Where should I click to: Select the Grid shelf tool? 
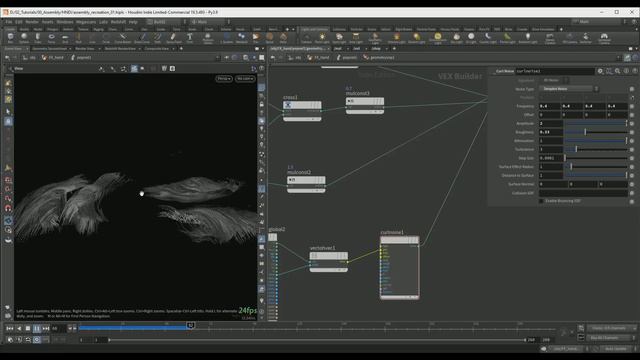coord(65,38)
